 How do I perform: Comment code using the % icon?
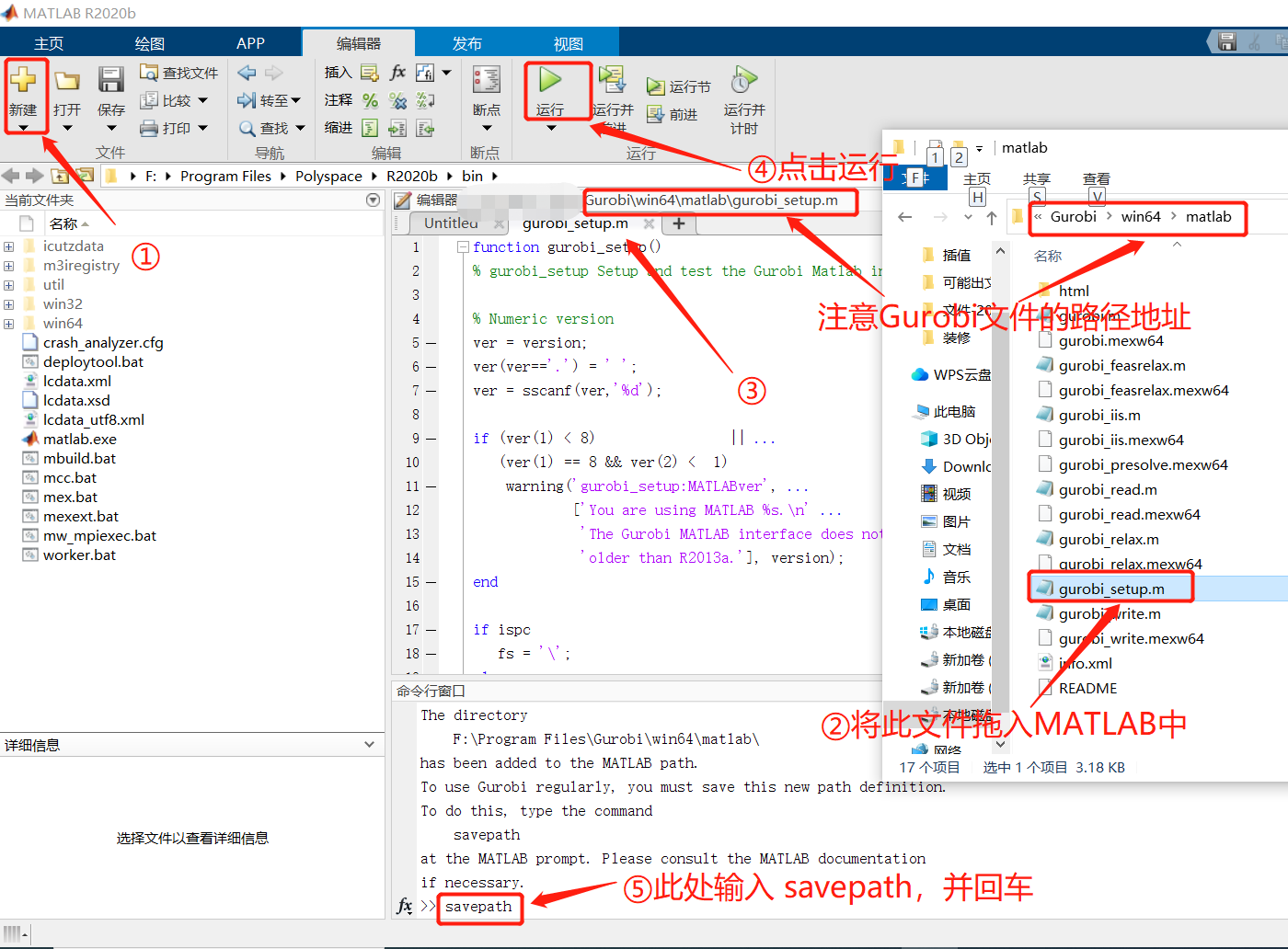pyautogui.click(x=371, y=99)
